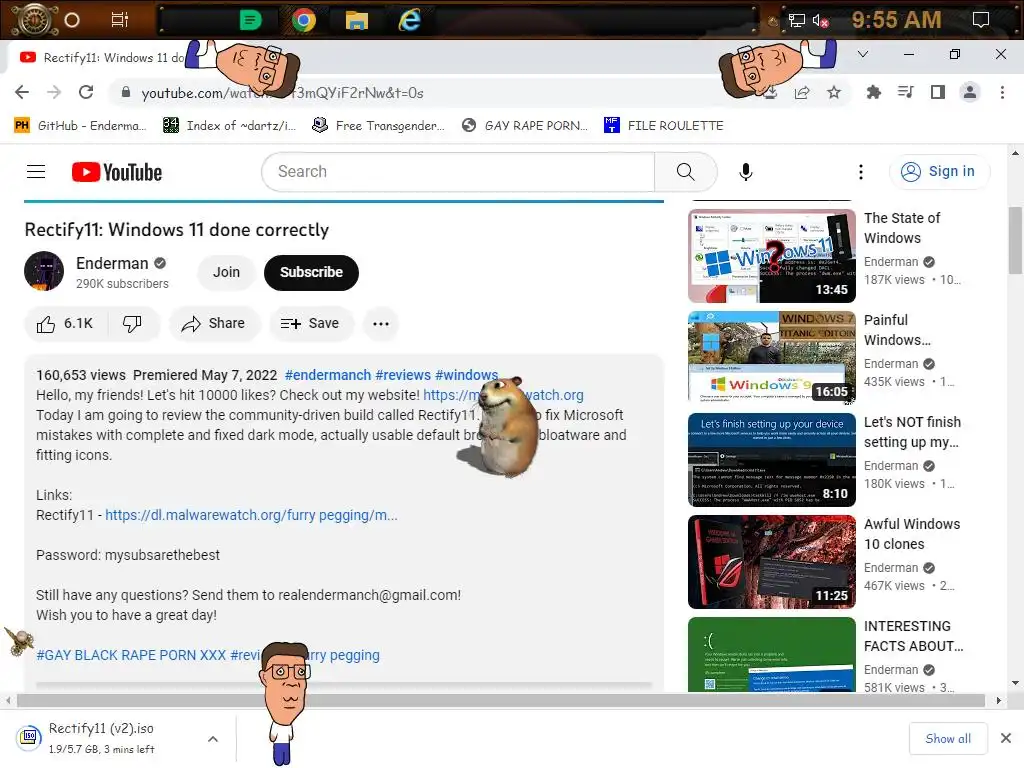Go to YouTube home via logo
The height and width of the screenshot is (768, 1024).
[117, 172]
